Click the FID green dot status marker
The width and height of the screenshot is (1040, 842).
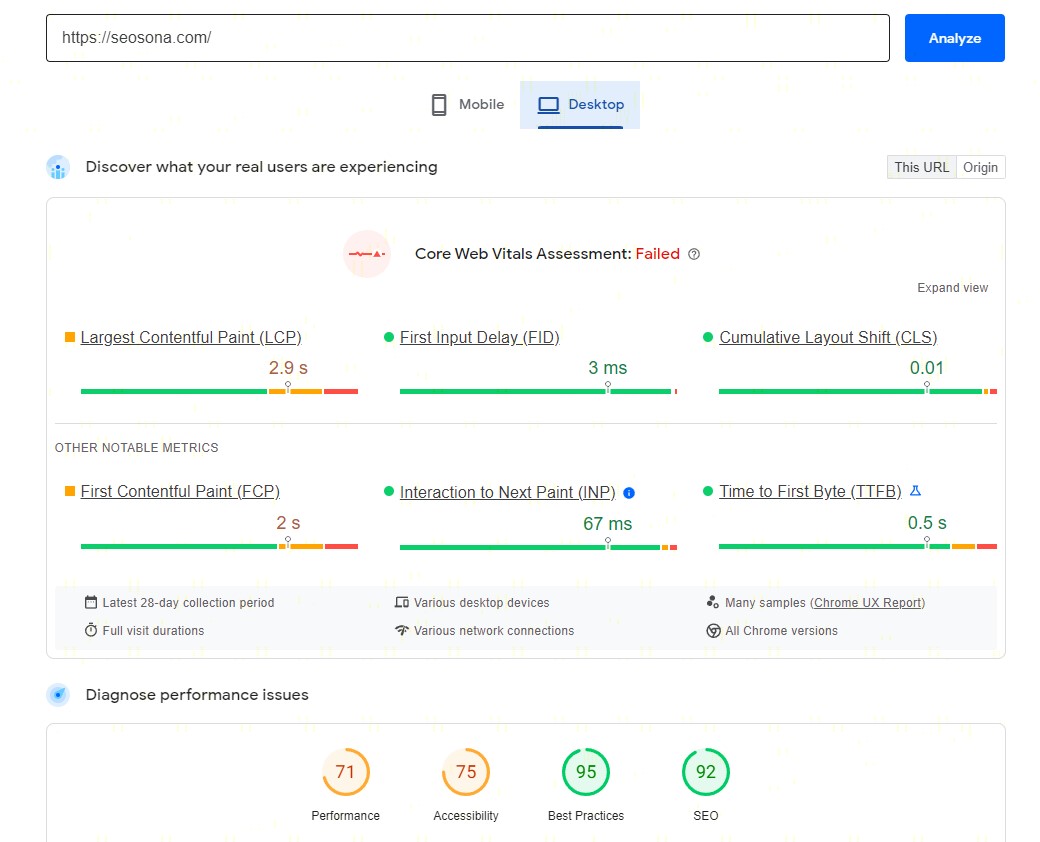point(389,337)
